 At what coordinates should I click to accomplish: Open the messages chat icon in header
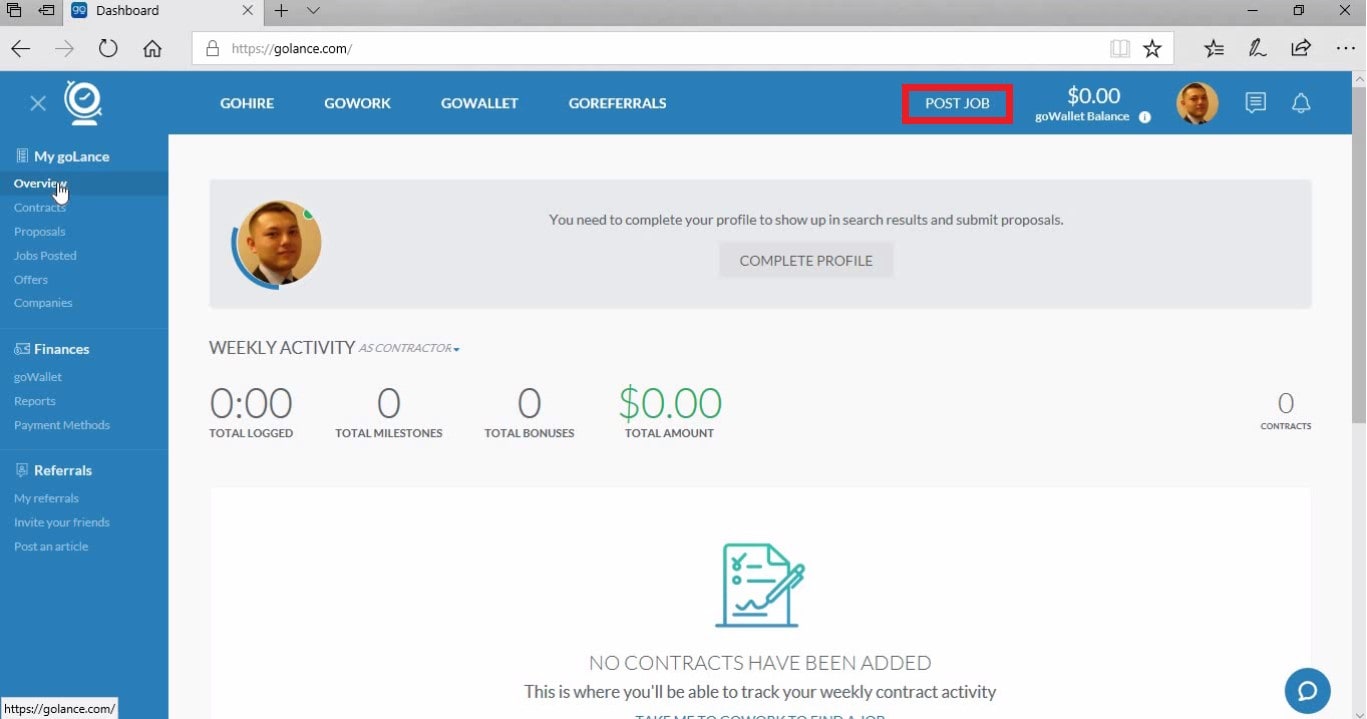pyautogui.click(x=1255, y=103)
